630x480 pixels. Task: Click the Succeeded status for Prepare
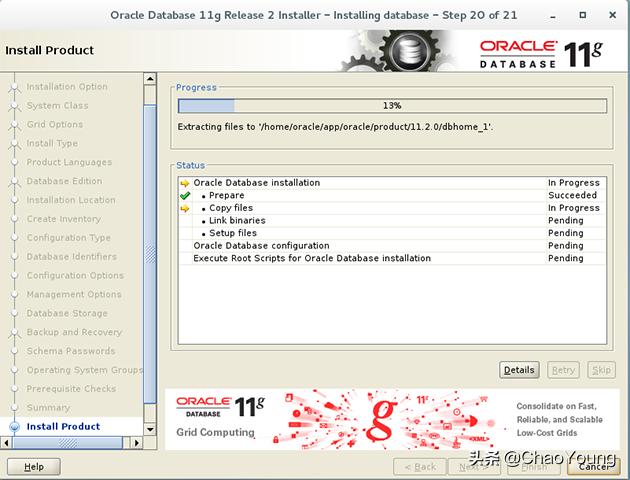pyautogui.click(x=573, y=195)
